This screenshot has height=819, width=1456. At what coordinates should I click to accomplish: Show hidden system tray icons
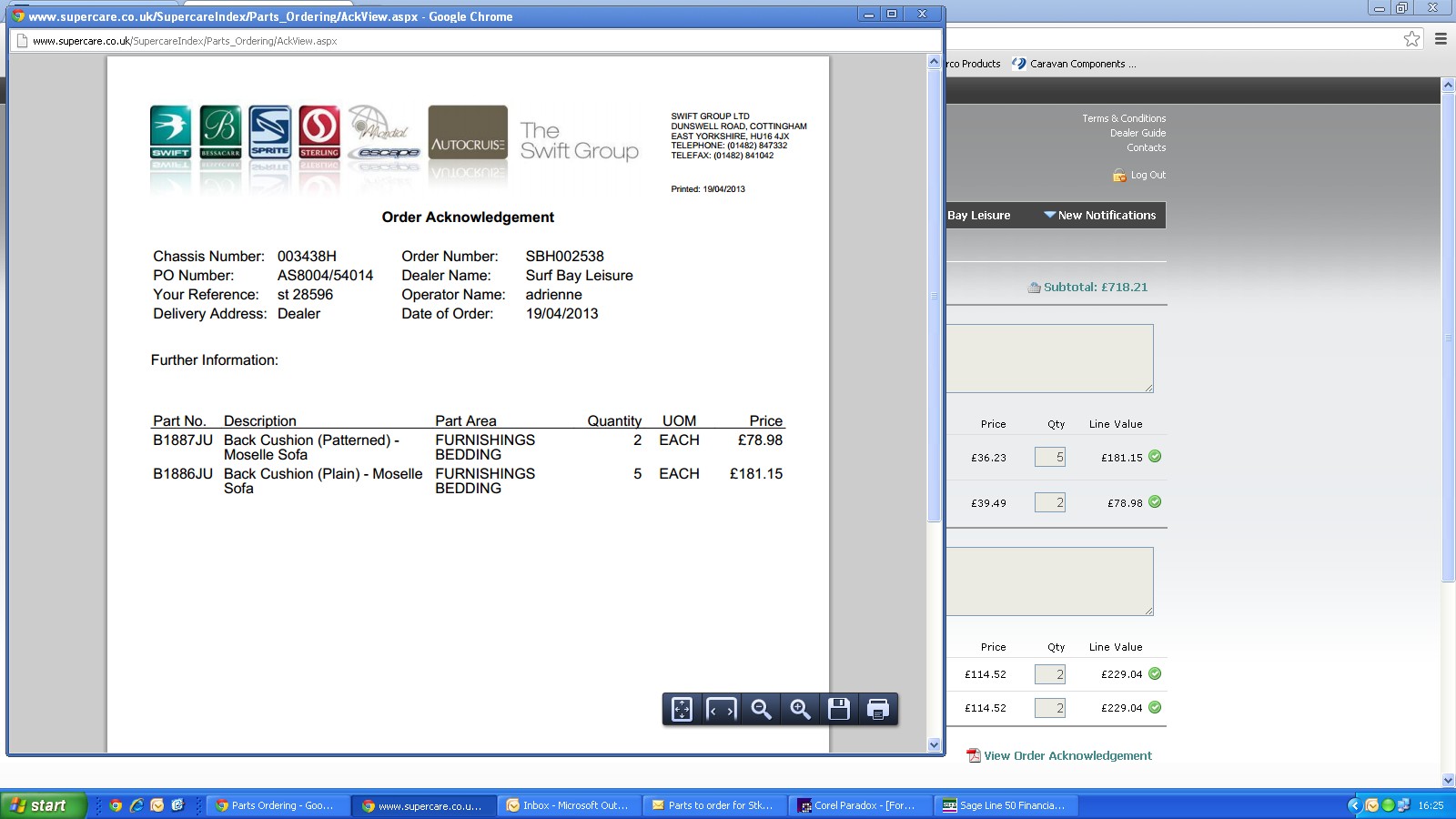point(1353,805)
